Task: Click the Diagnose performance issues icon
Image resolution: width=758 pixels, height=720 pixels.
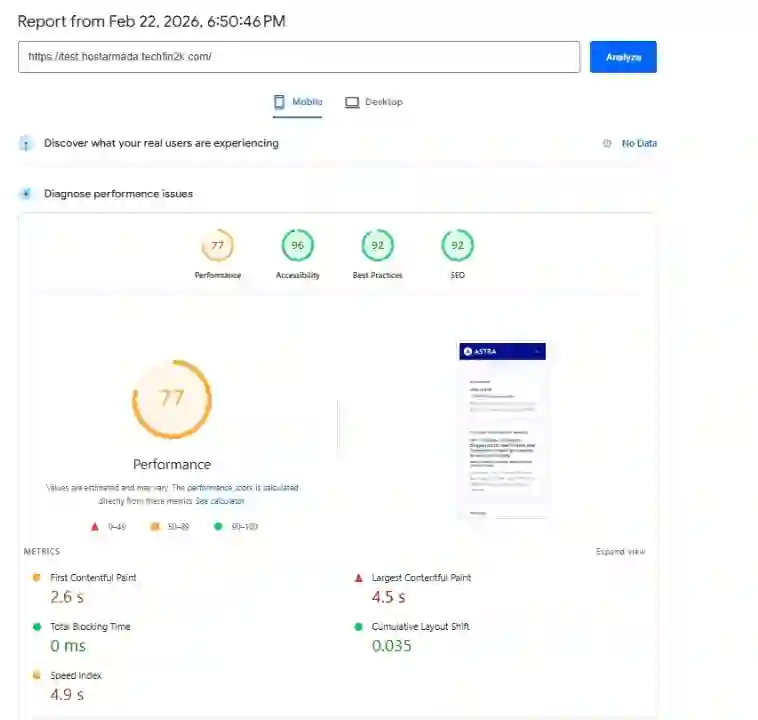Action: [26, 194]
